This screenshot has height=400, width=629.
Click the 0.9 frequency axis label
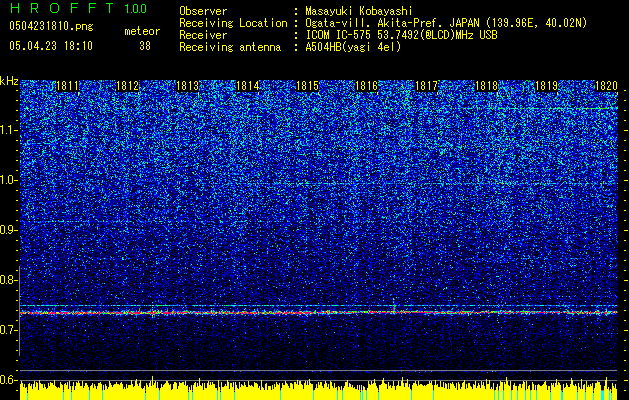pos(9,230)
